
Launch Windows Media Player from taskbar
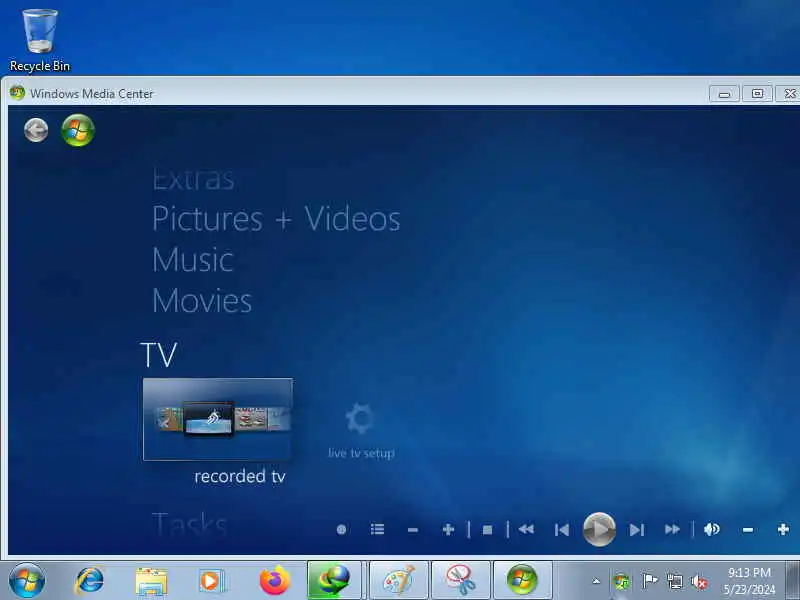[212, 581]
